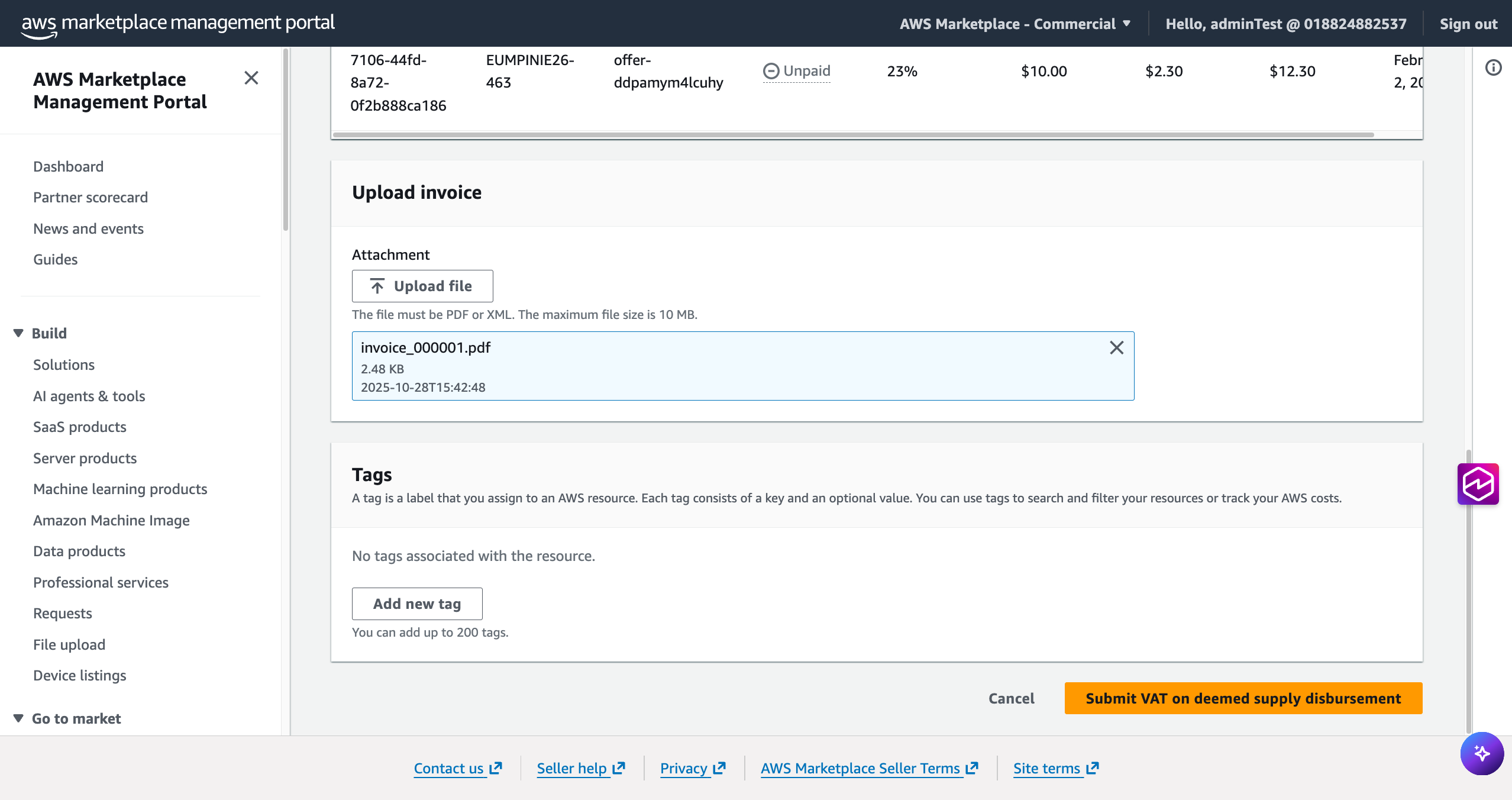Click the Tags section heading
The image size is (1512, 800).
(x=372, y=475)
